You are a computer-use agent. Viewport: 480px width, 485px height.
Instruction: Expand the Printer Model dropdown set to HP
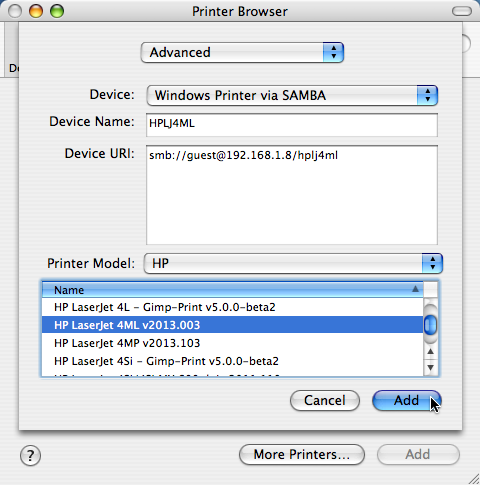[x=293, y=263]
